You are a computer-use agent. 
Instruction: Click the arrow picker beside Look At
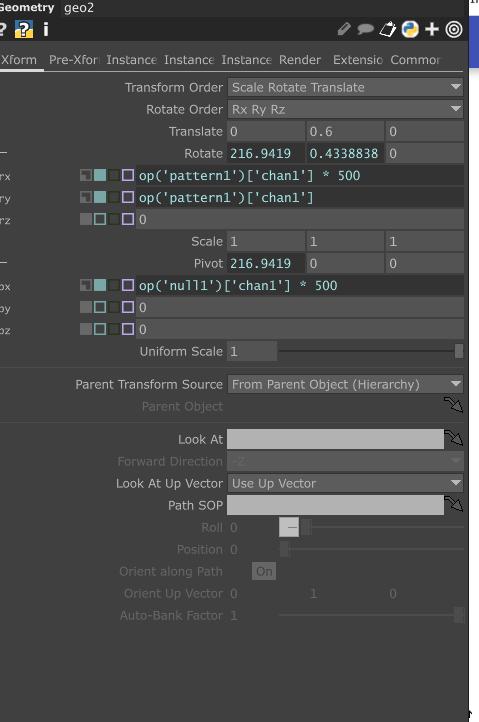tap(454, 437)
